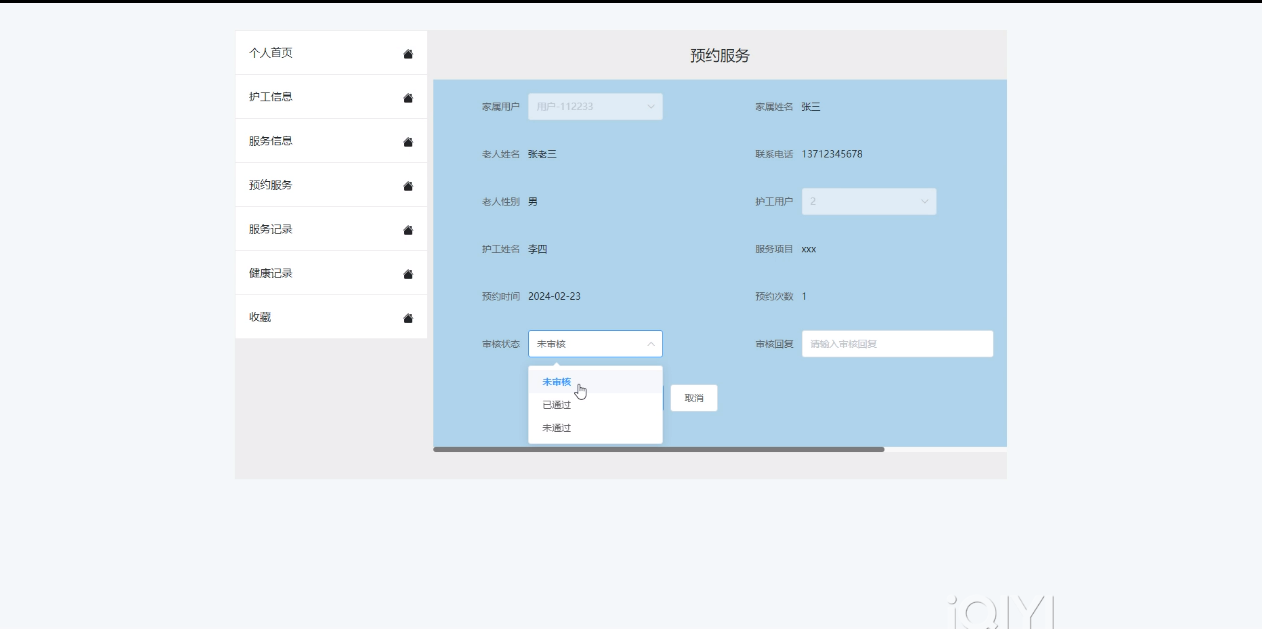Click the home icon beside 个人首页

[x=408, y=54]
